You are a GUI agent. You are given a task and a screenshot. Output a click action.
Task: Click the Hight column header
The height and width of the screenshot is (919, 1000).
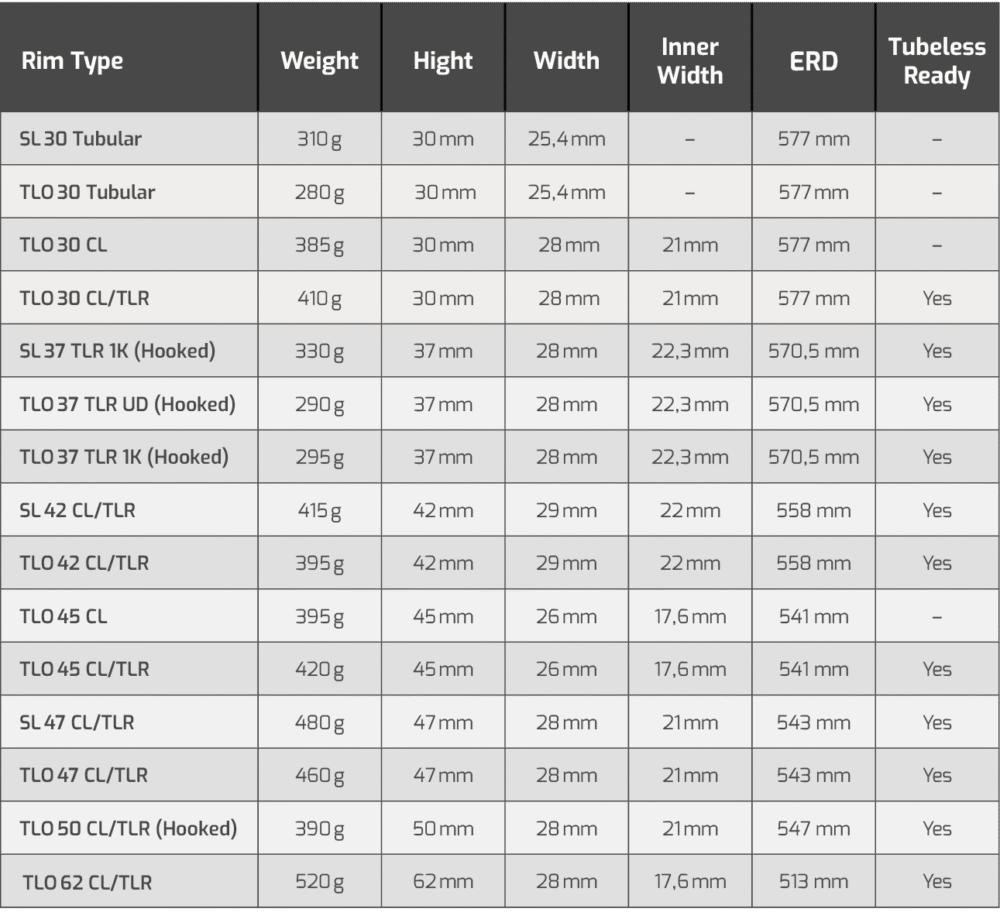click(443, 61)
